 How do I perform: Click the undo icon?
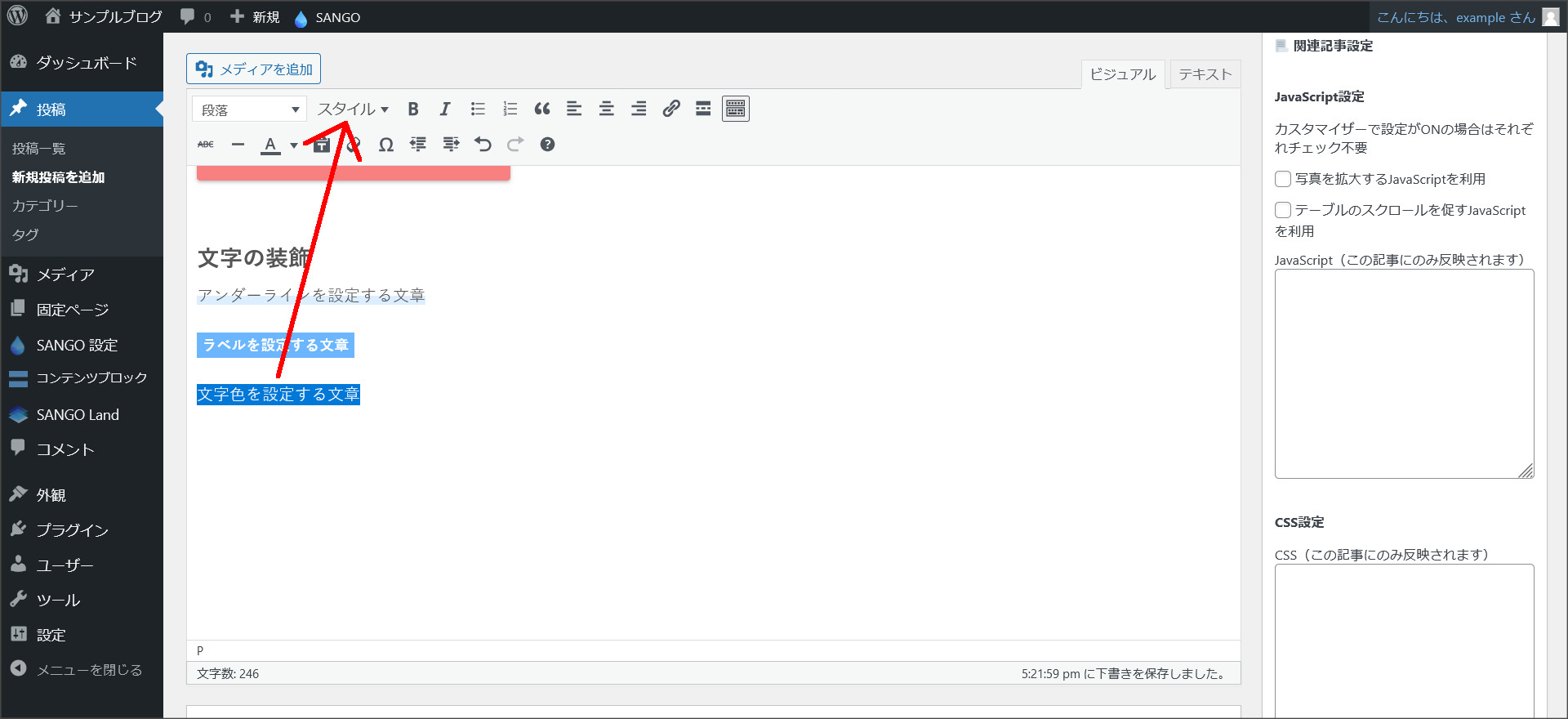point(483,145)
